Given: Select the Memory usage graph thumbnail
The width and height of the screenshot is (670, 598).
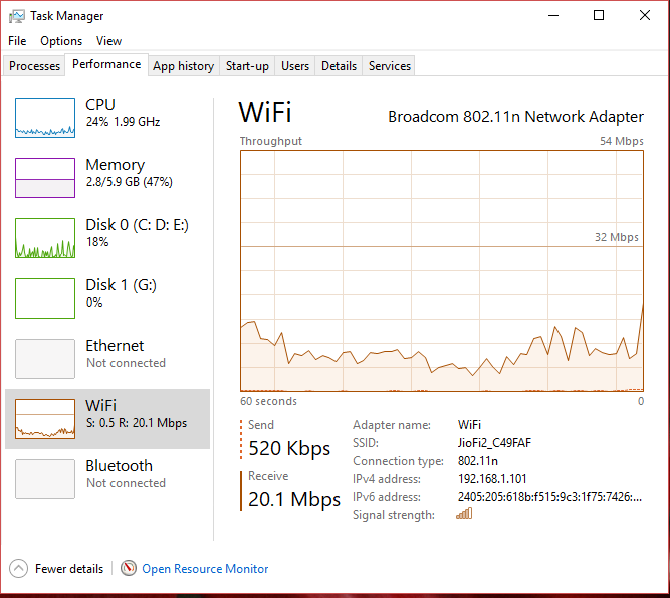Looking at the screenshot, I should tap(45, 178).
